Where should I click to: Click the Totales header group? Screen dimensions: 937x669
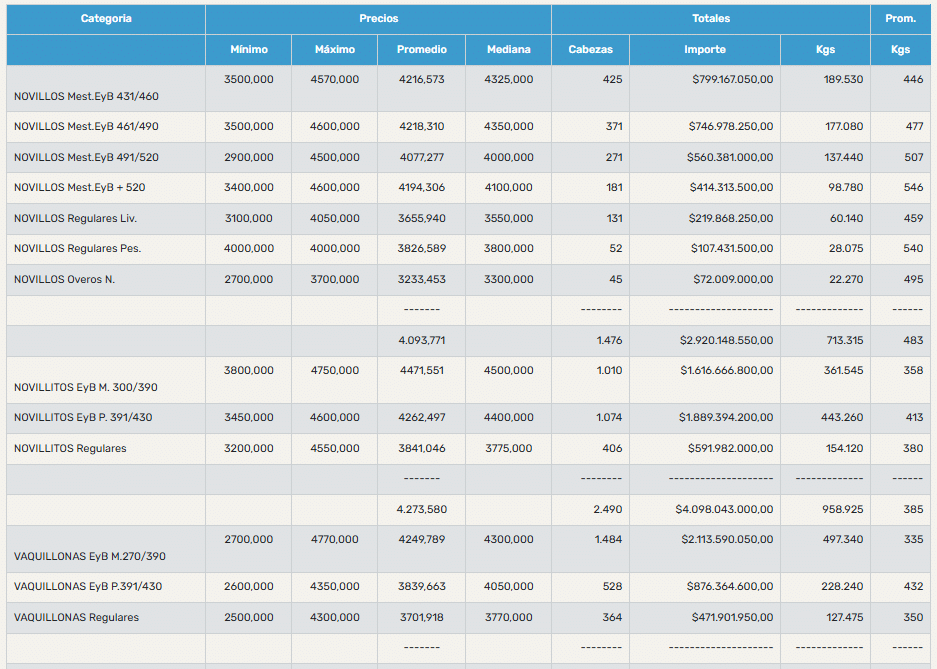(x=710, y=19)
